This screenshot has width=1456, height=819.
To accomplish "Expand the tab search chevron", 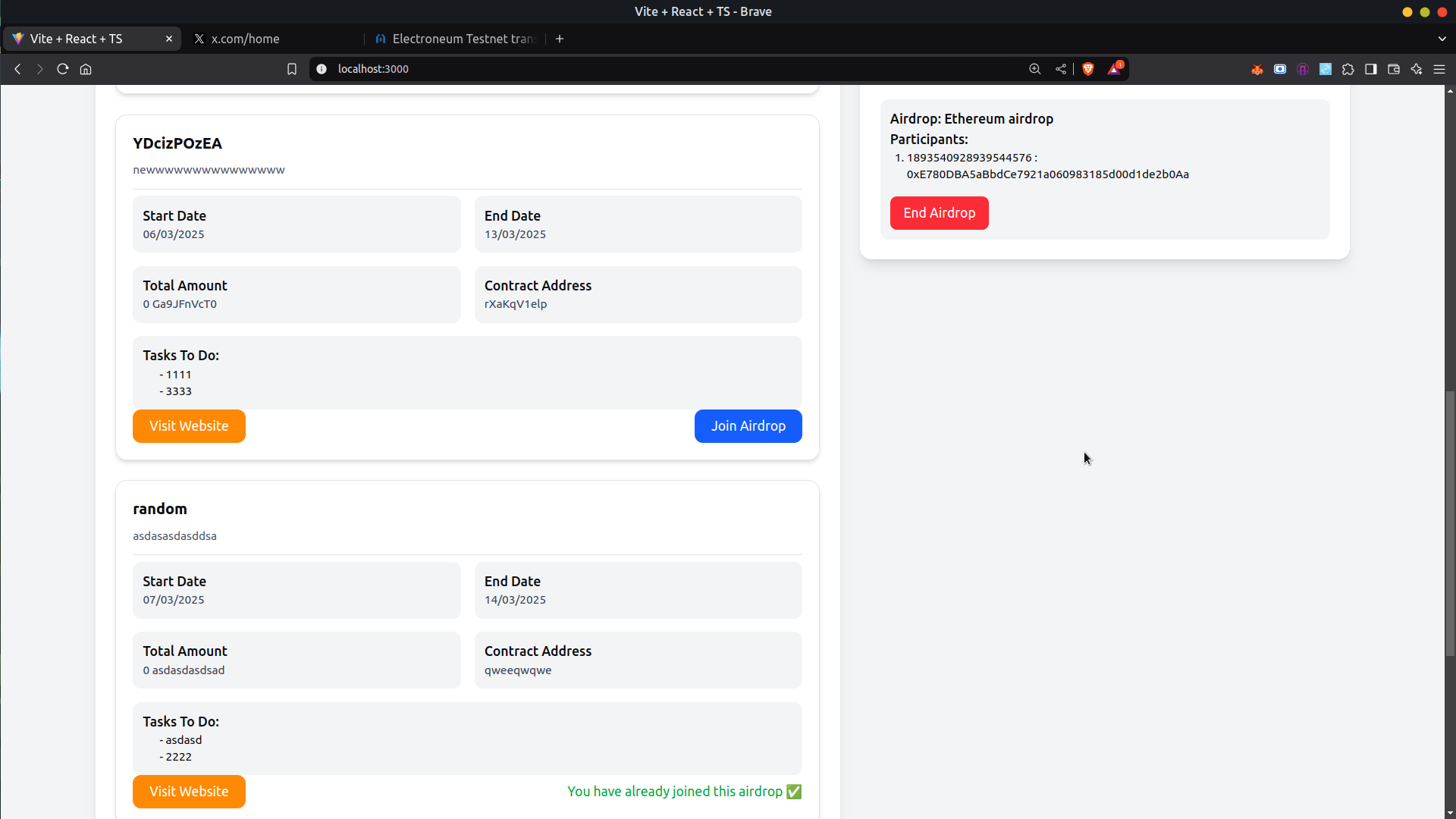I will pos(1442,39).
